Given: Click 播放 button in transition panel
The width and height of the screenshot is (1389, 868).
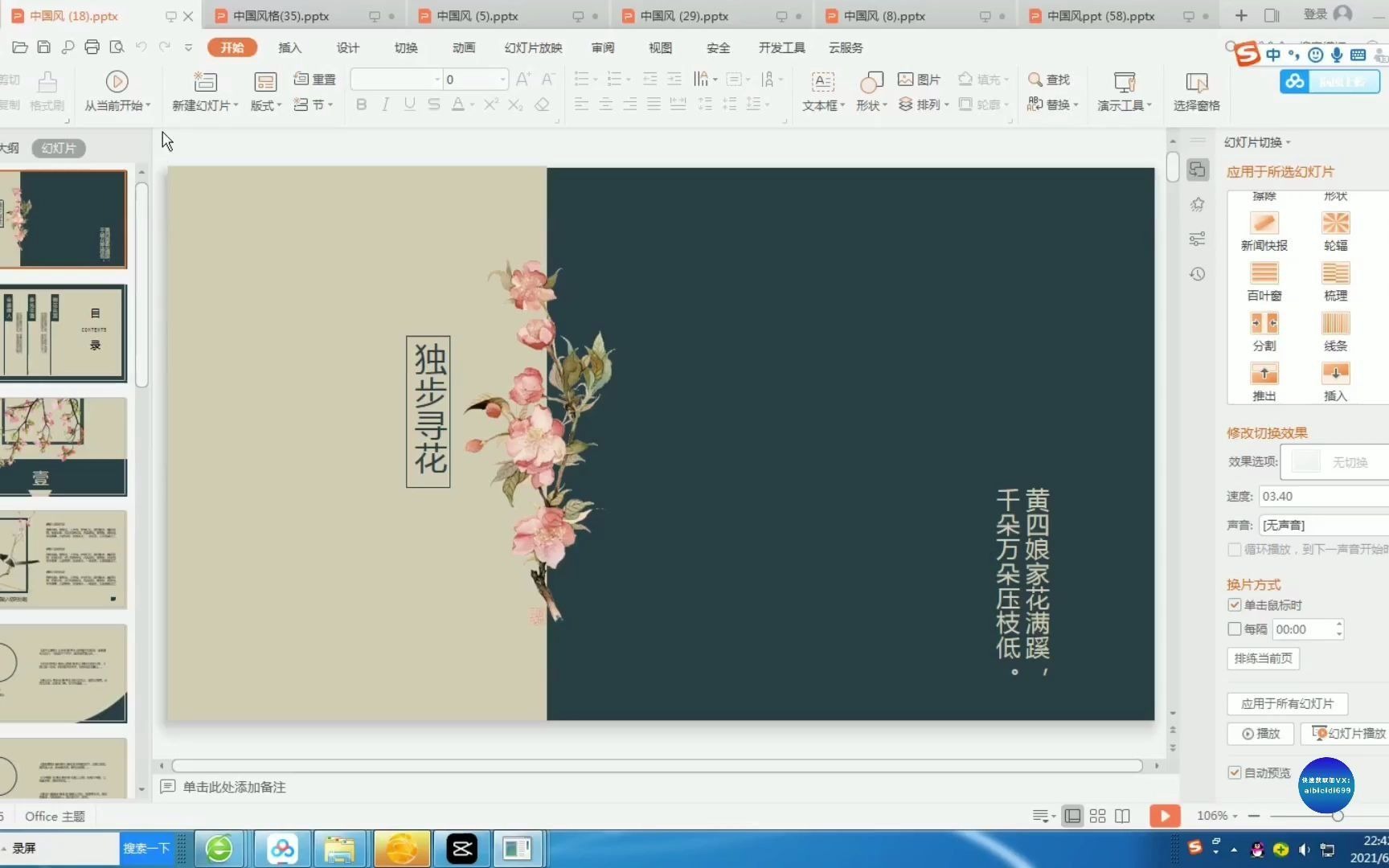Looking at the screenshot, I should click(1260, 733).
